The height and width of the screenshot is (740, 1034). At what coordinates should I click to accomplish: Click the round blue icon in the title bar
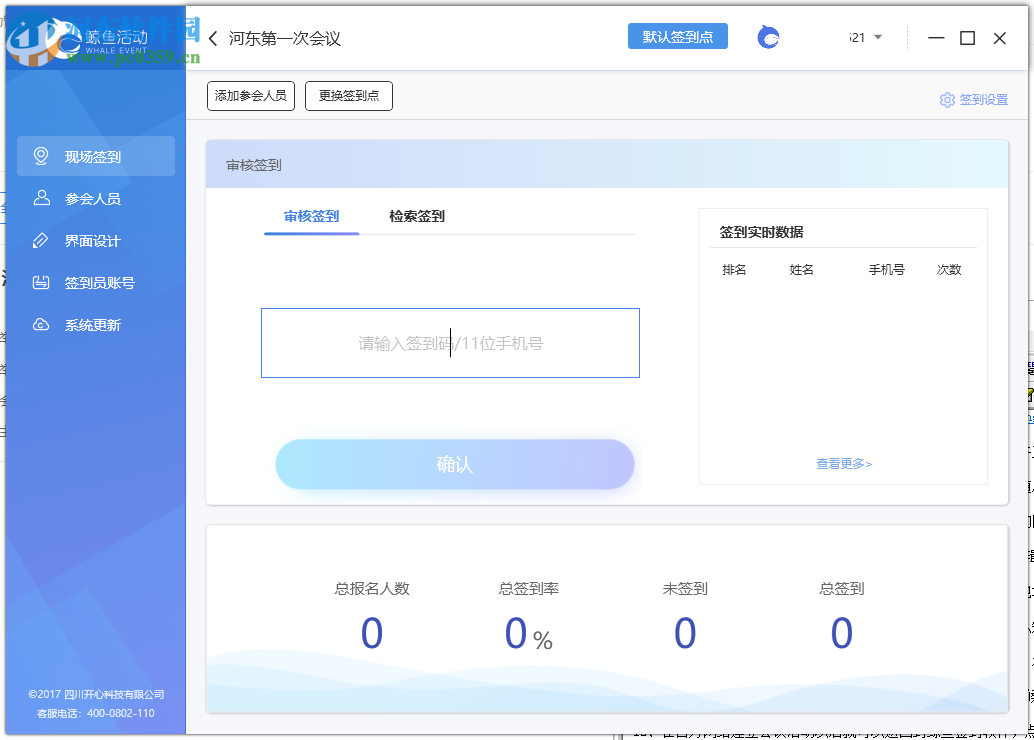[x=767, y=36]
